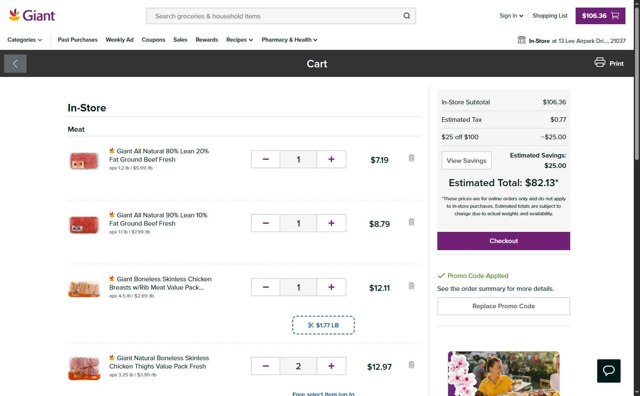Click the Estimated Total: $82.13 text
The image size is (640, 396).
[504, 183]
